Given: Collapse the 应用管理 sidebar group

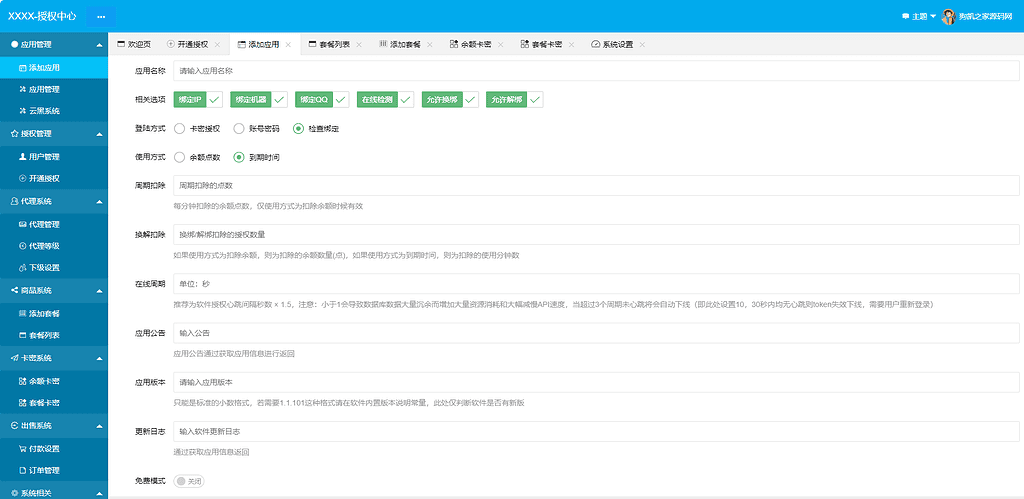Looking at the screenshot, I should pyautogui.click(x=99, y=45).
